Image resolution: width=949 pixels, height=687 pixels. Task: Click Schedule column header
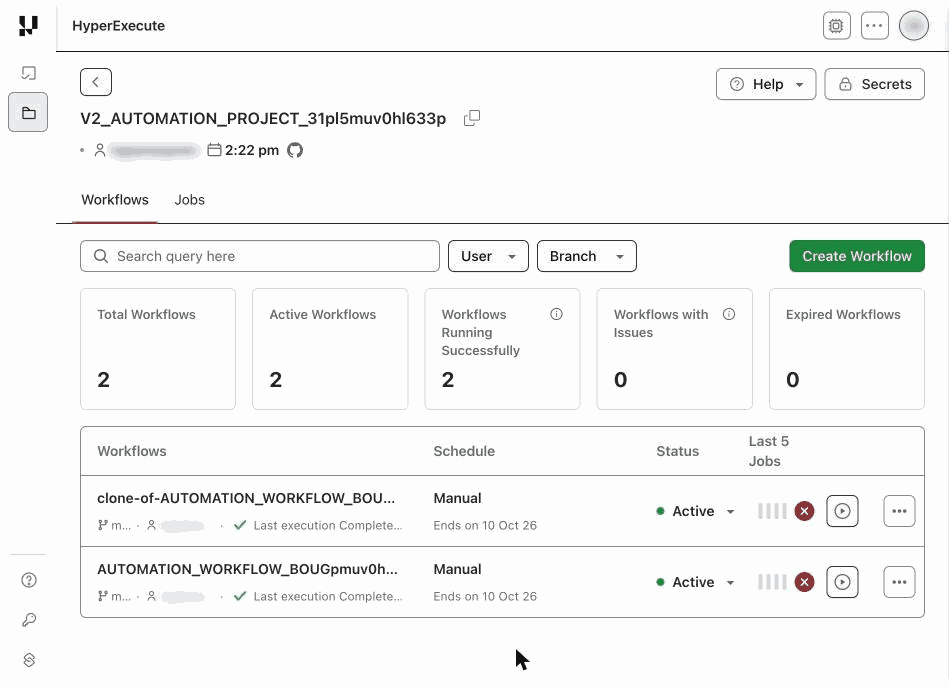pyautogui.click(x=464, y=451)
